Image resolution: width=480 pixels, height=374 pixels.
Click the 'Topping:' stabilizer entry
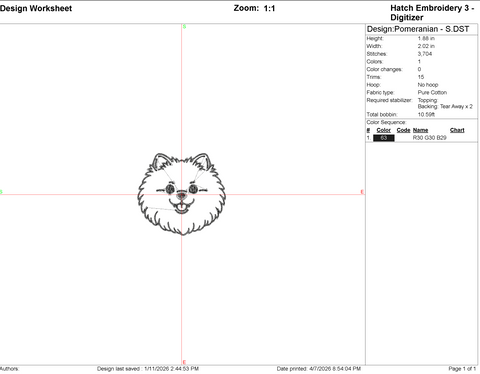tap(428, 100)
